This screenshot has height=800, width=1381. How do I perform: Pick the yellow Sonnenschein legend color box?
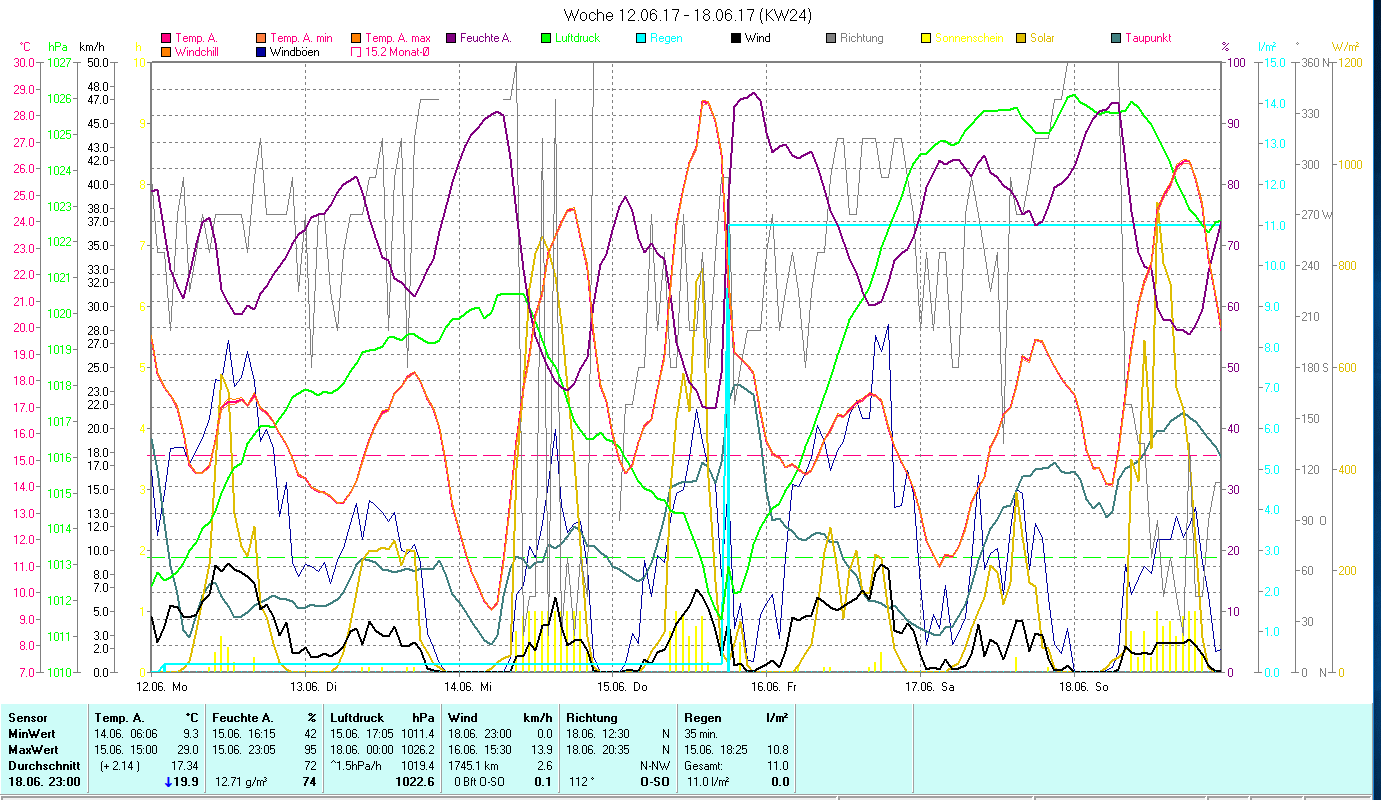[925, 39]
